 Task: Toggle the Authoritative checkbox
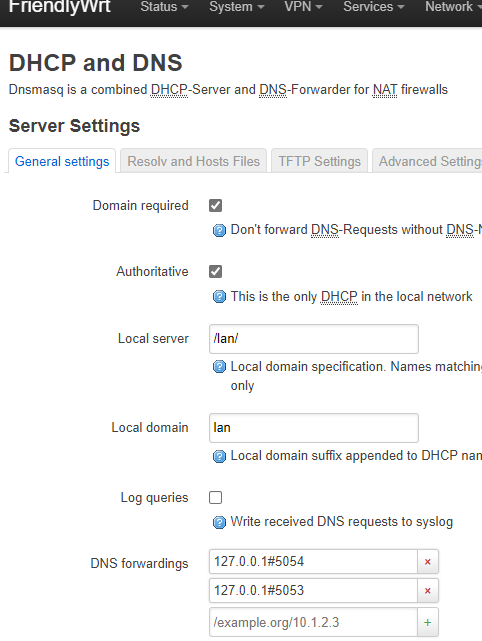coord(215,271)
